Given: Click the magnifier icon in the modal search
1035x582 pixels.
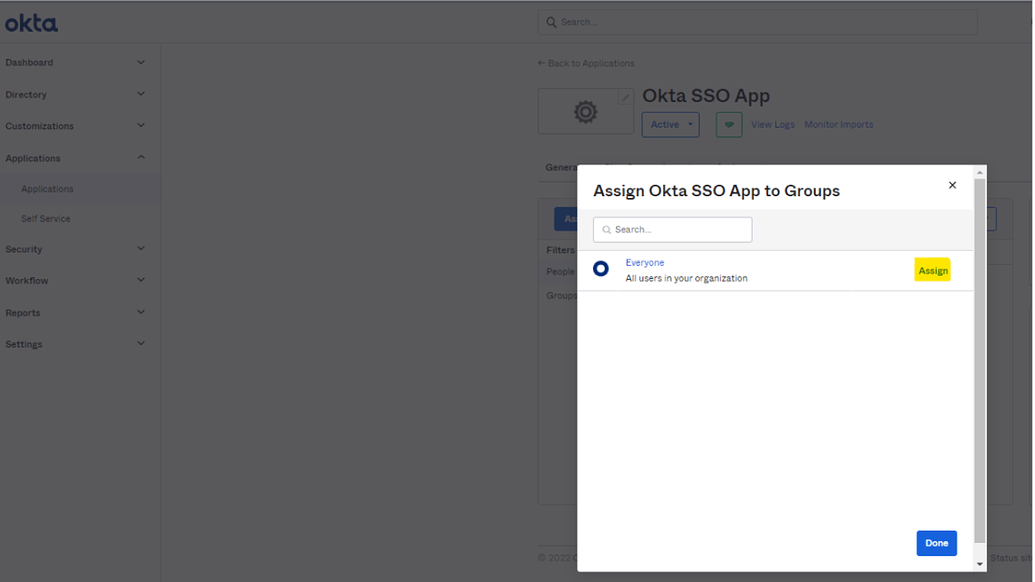Looking at the screenshot, I should pyautogui.click(x=606, y=230).
